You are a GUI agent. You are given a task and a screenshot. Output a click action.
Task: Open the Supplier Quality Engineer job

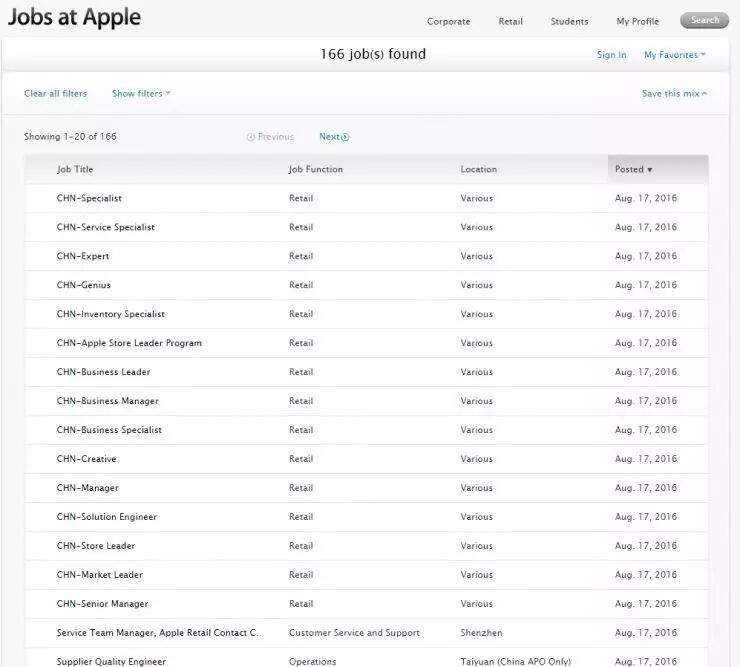tap(111, 661)
